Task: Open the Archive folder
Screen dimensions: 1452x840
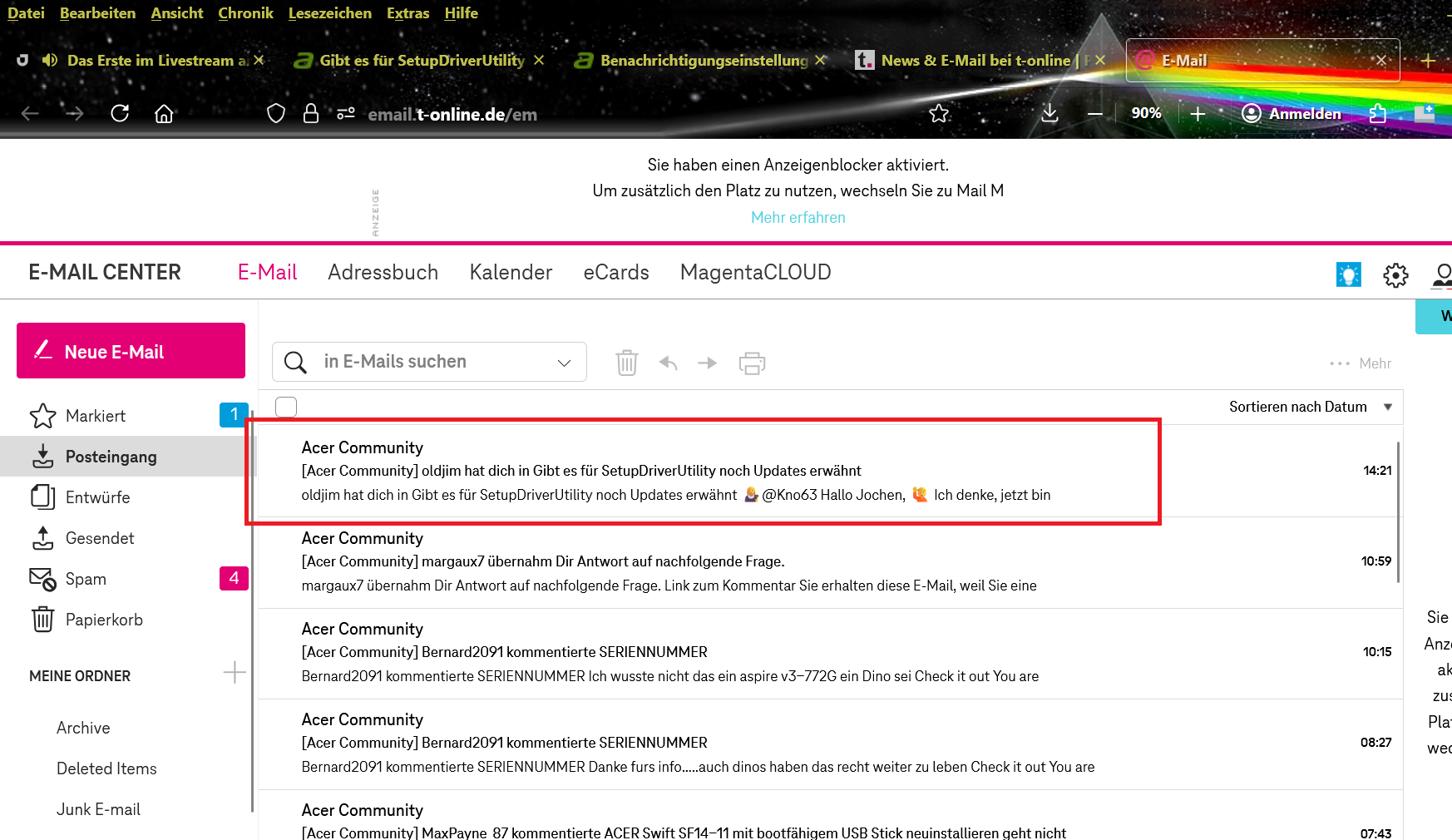Action: [83, 728]
